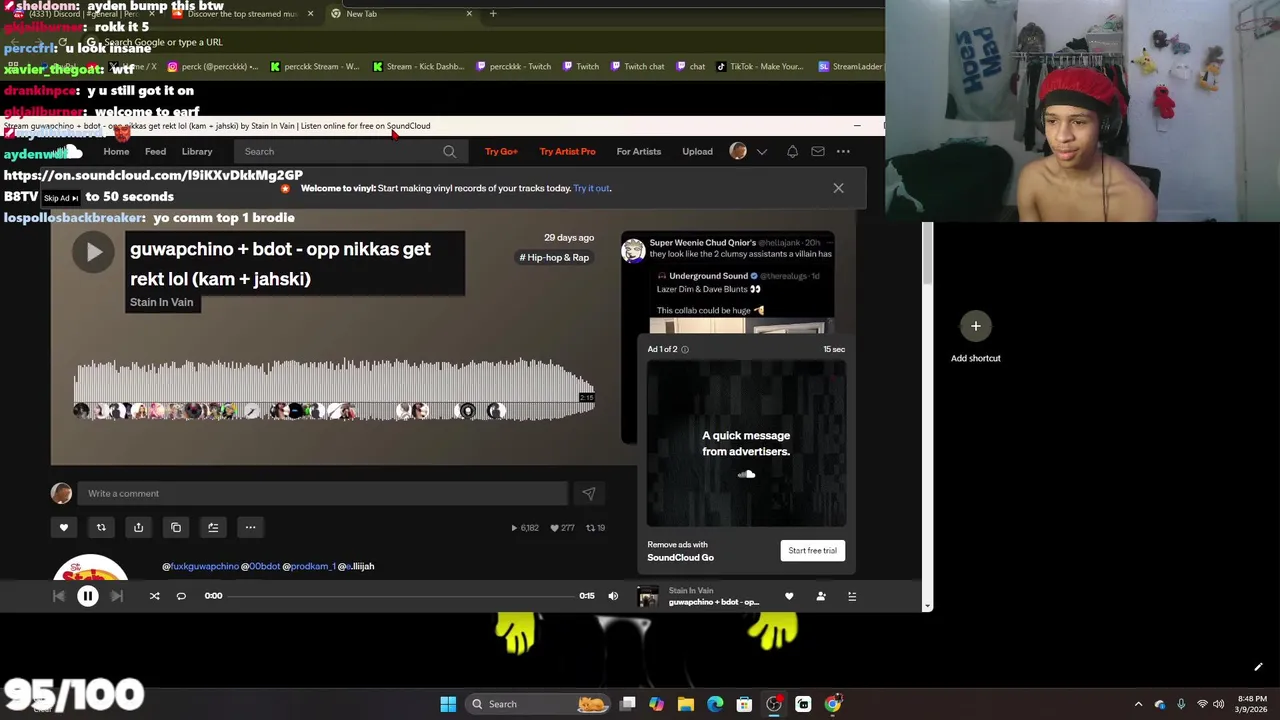This screenshot has width=1280, height=720.
Task: Like the track with the heart below the comment box
Action: tap(64, 527)
